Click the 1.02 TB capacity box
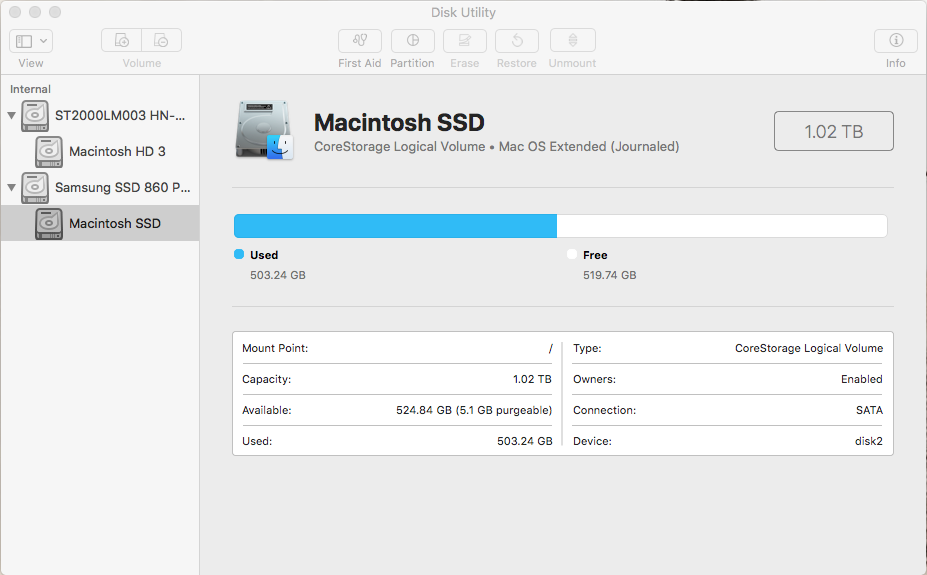The width and height of the screenshot is (927, 575). point(834,131)
